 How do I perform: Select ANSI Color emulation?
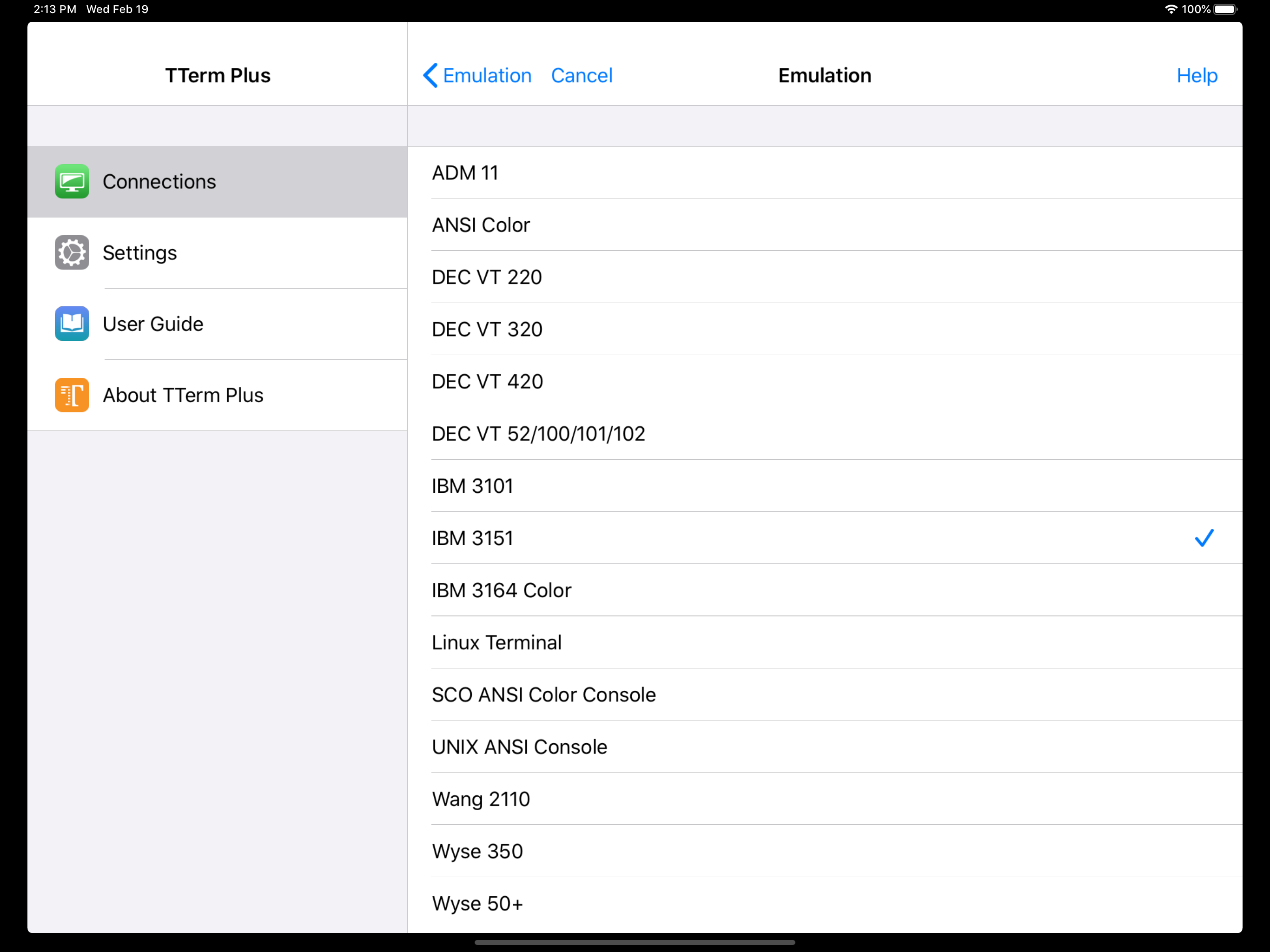825,225
